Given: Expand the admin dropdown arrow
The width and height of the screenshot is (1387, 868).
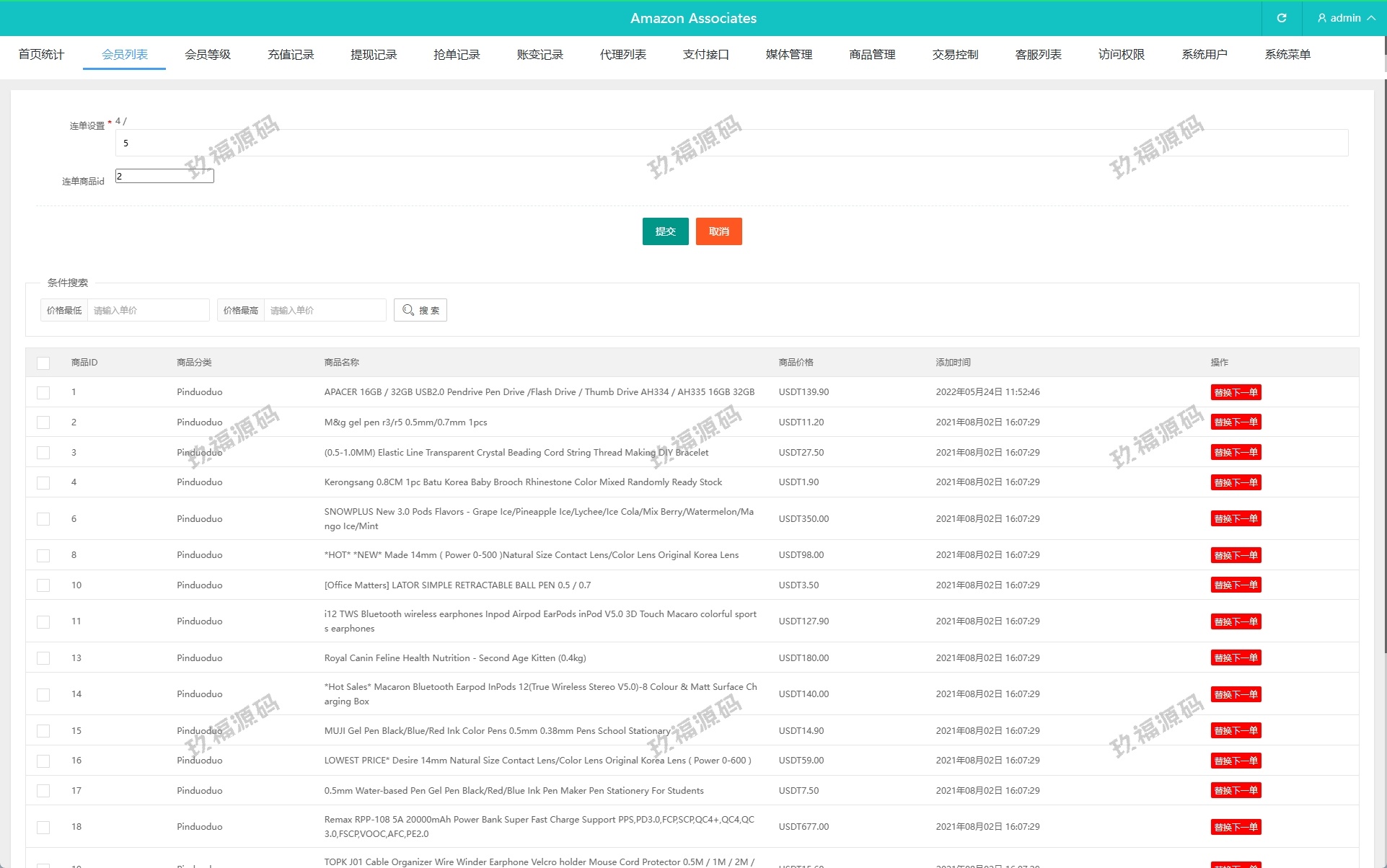Looking at the screenshot, I should [1371, 18].
